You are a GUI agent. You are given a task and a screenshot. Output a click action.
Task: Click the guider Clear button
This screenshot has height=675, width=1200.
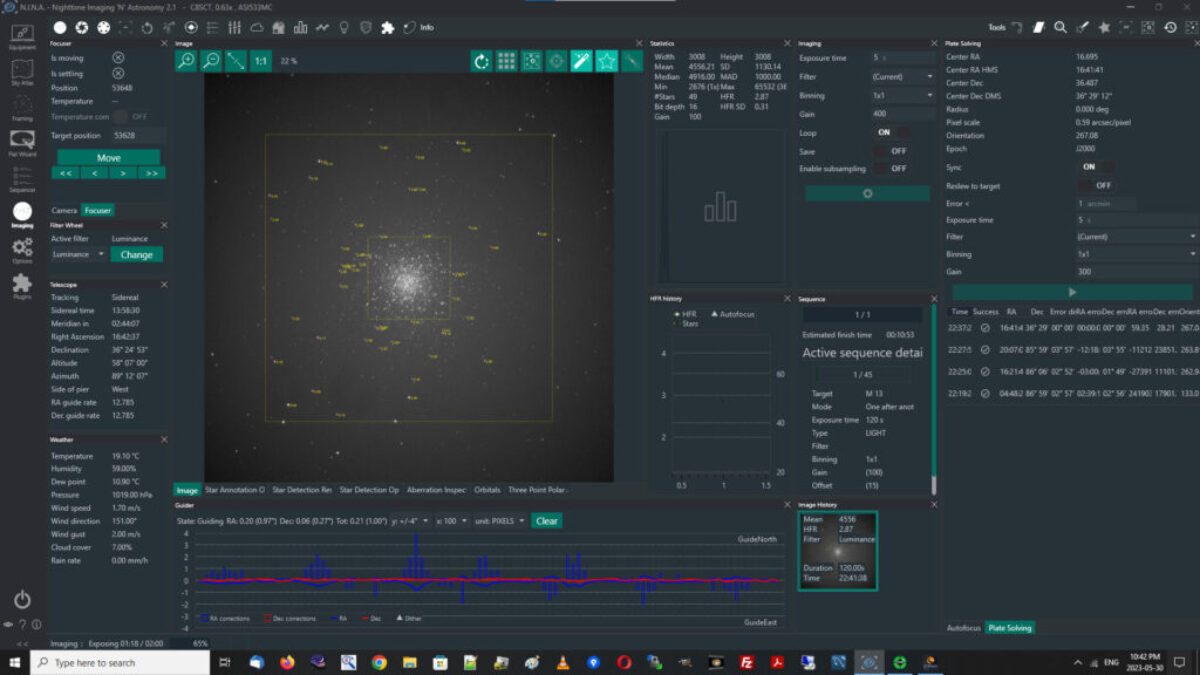coord(546,521)
